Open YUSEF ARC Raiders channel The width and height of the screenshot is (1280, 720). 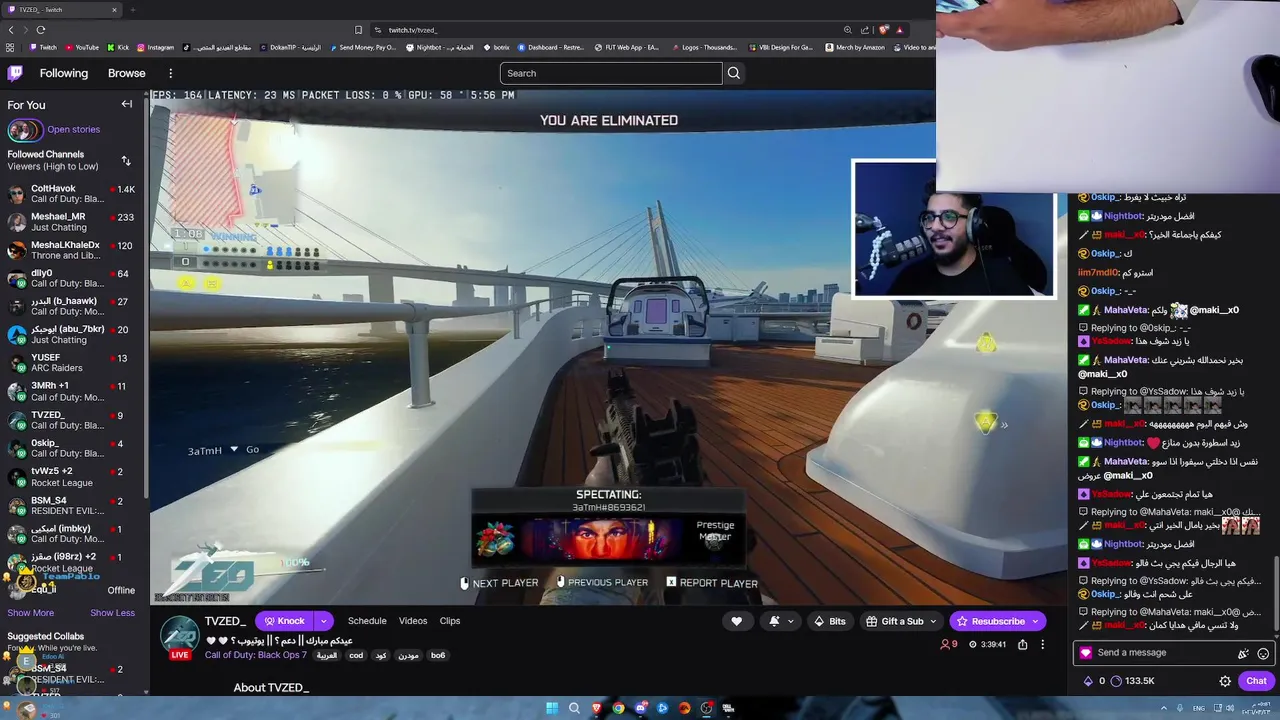point(72,363)
